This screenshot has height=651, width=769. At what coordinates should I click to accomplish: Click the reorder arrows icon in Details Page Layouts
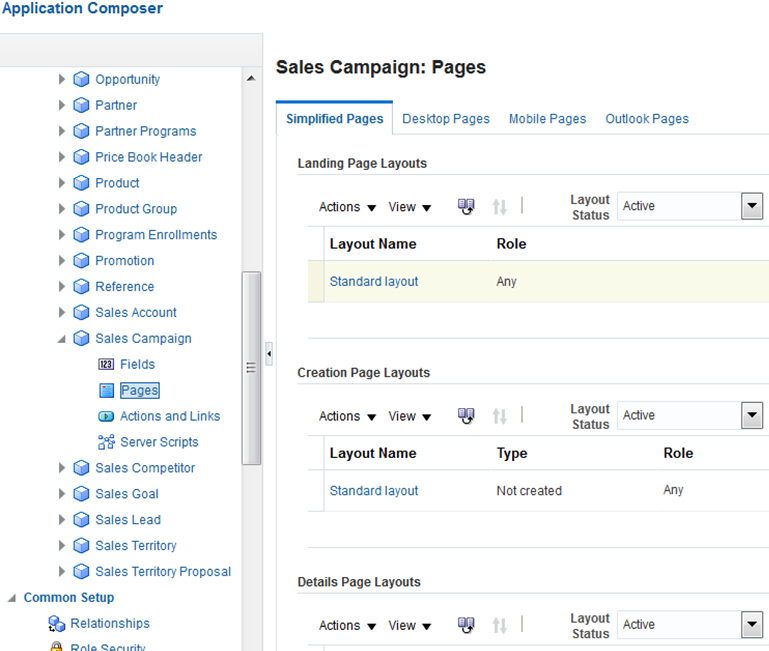(500, 626)
